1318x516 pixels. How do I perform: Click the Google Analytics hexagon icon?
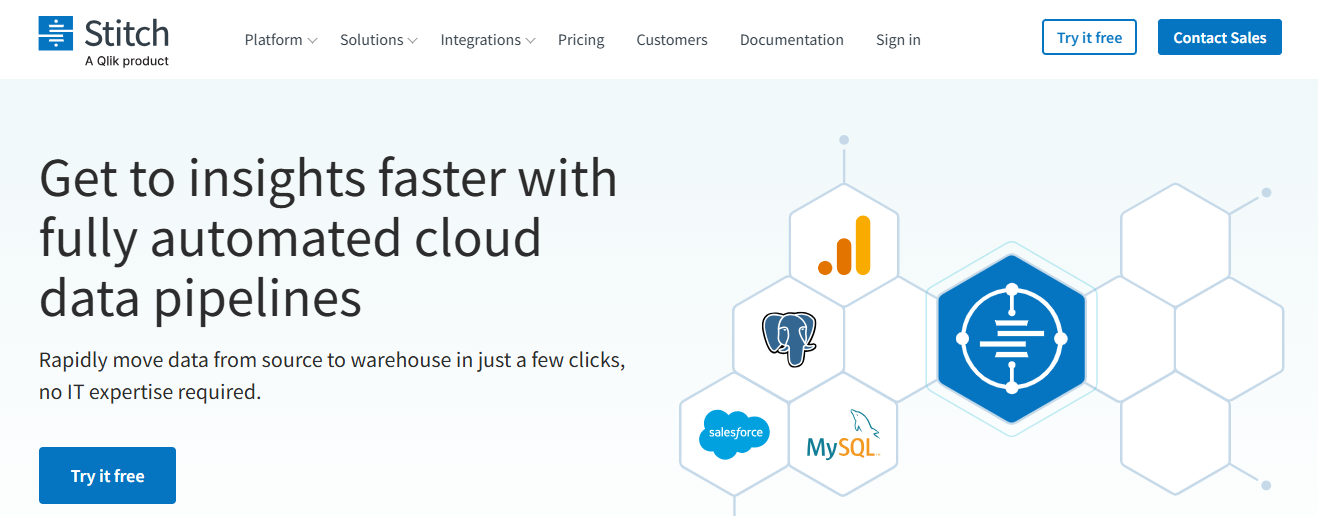[844, 245]
